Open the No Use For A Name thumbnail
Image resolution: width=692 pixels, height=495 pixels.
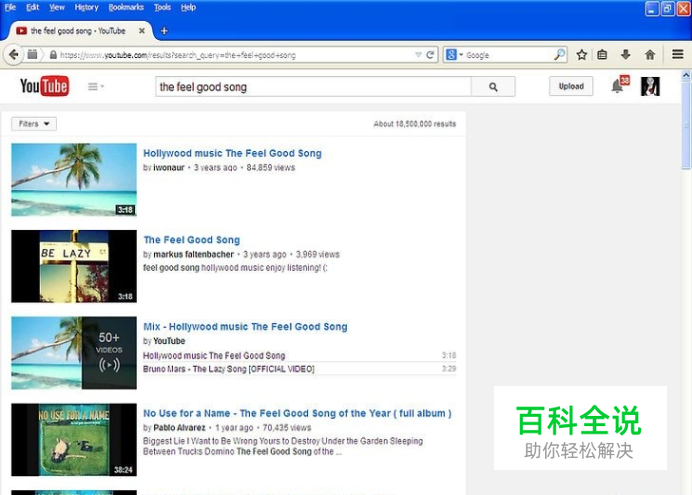click(74, 439)
